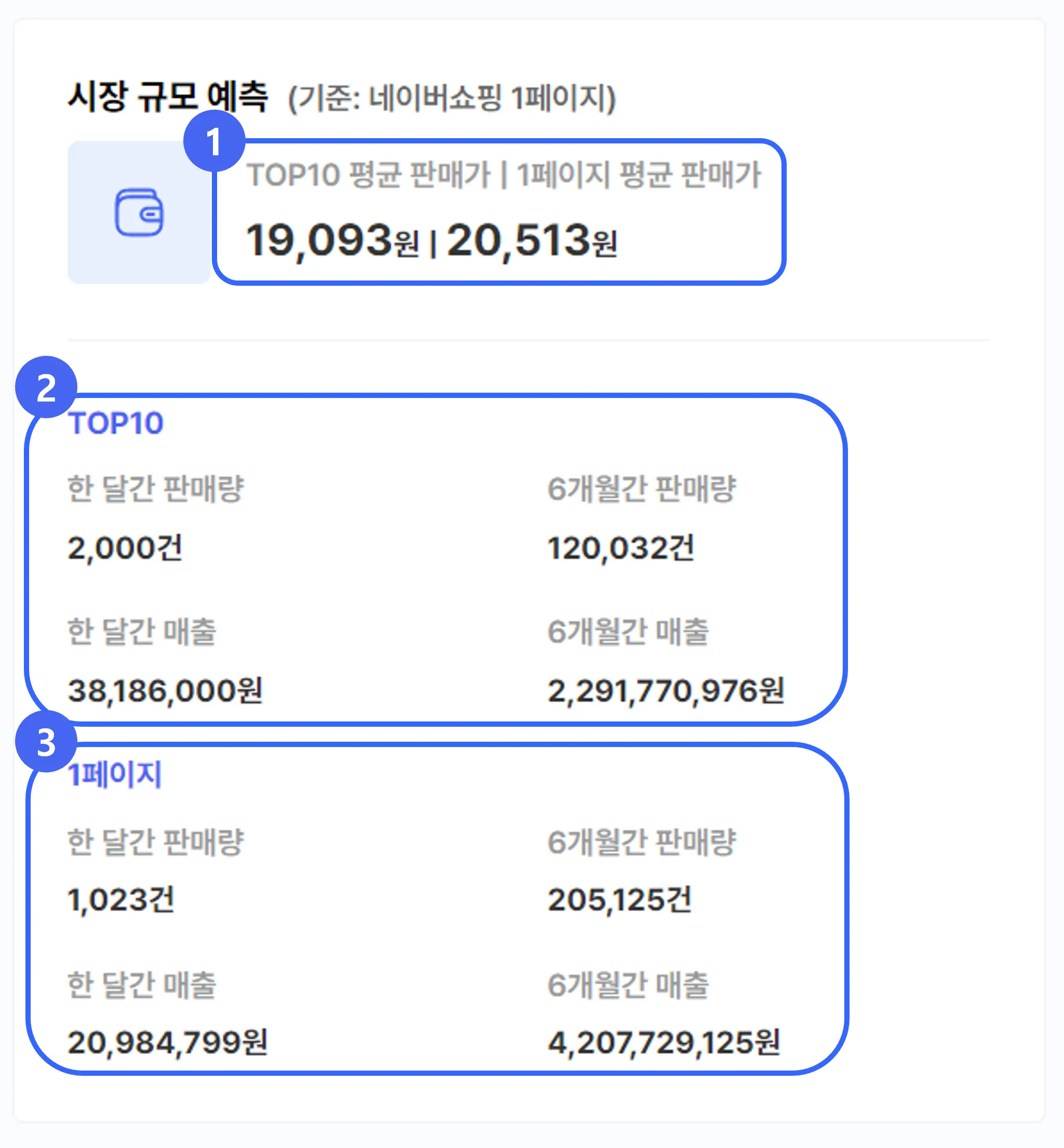Click 1페이지 six-month sales 205,125건
Image resolution: width=1064 pixels, height=1148 pixels.
pos(619,899)
